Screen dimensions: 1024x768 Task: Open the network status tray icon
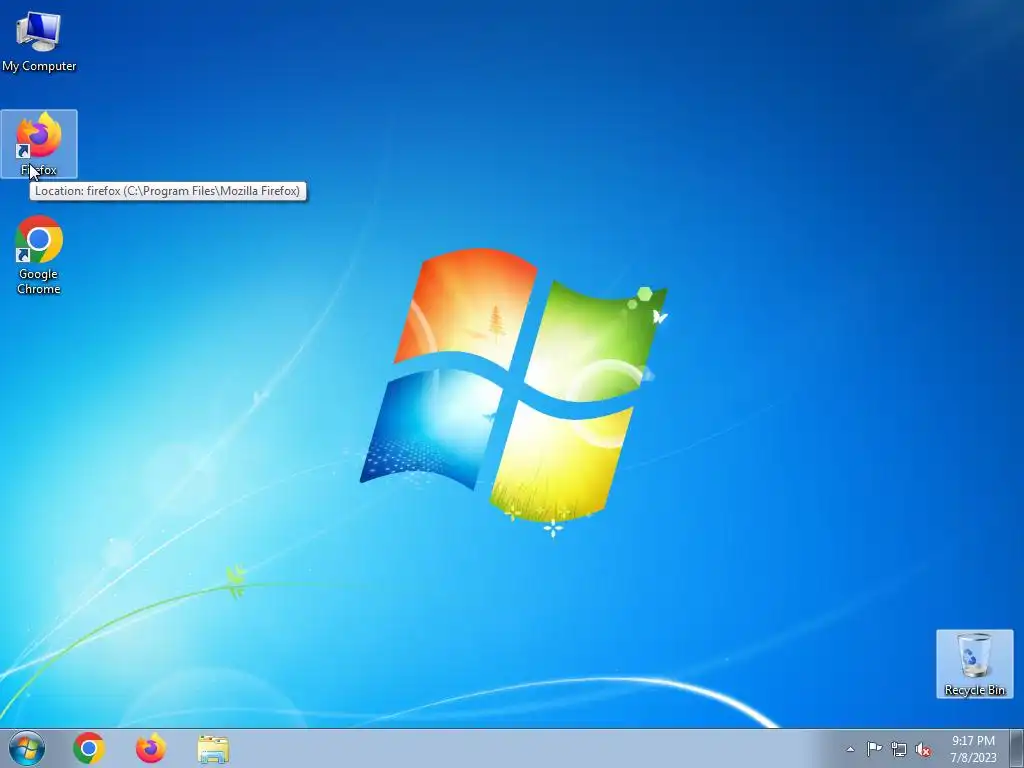899,750
